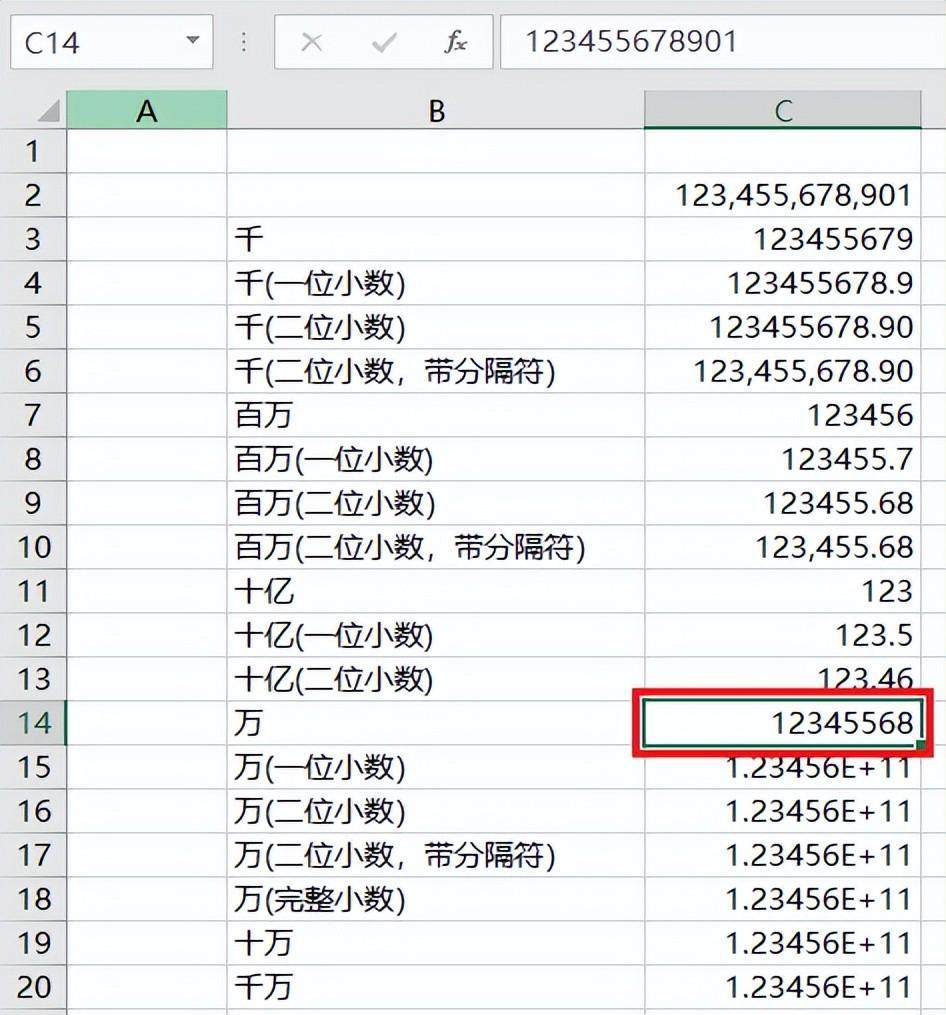Click cell labeled 万(二位小数，带分隔符)
This screenshot has width=946, height=1015.
pos(436,855)
